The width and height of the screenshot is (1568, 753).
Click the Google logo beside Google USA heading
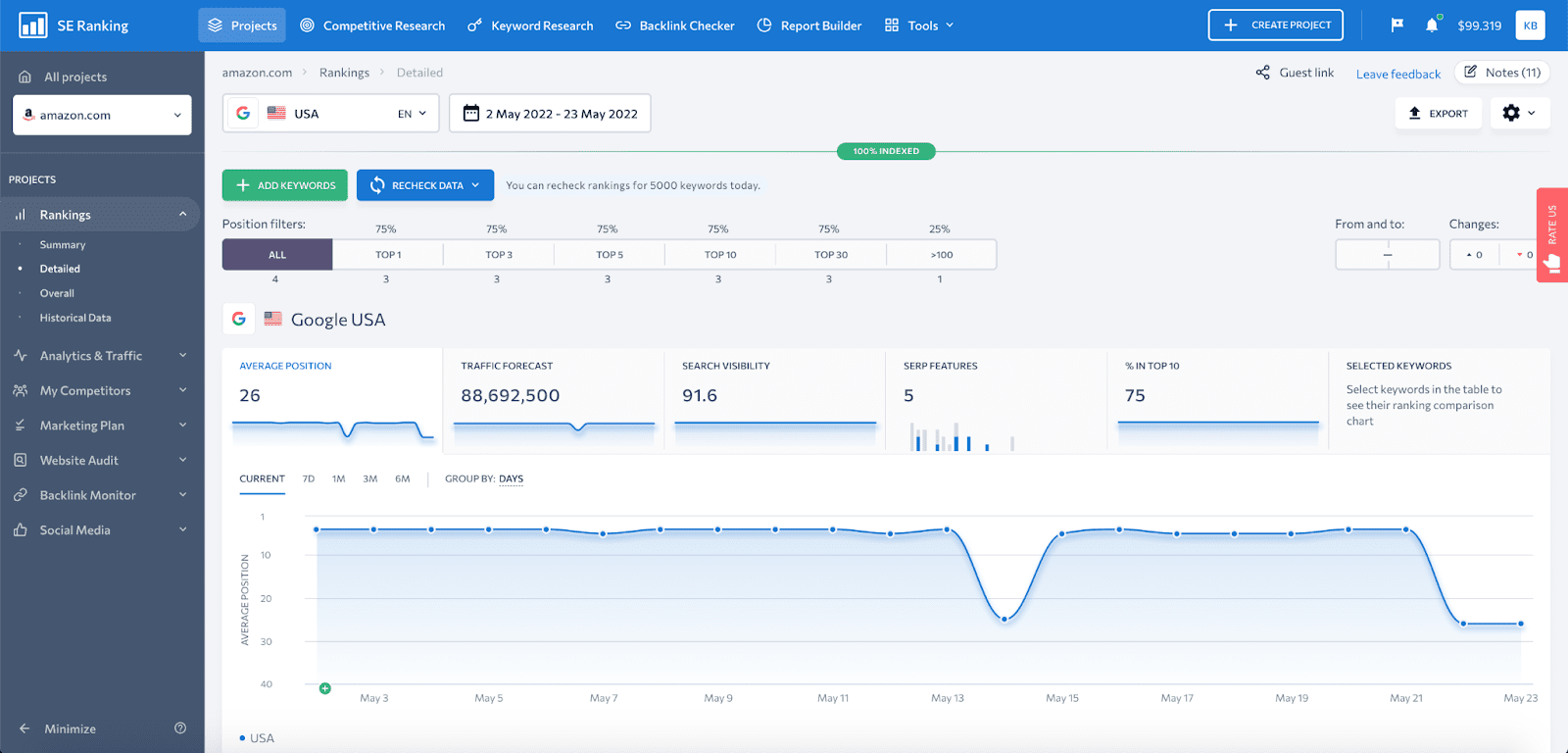[x=238, y=319]
